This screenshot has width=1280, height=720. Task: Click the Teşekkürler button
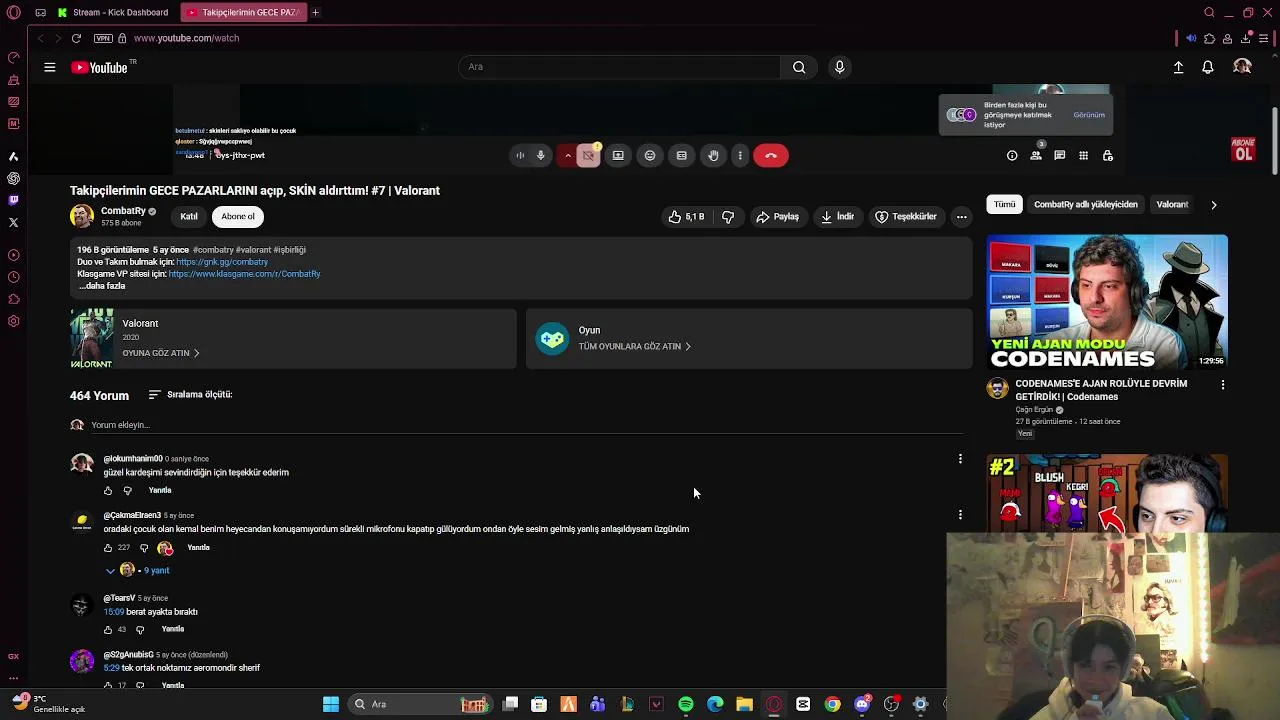click(x=906, y=216)
